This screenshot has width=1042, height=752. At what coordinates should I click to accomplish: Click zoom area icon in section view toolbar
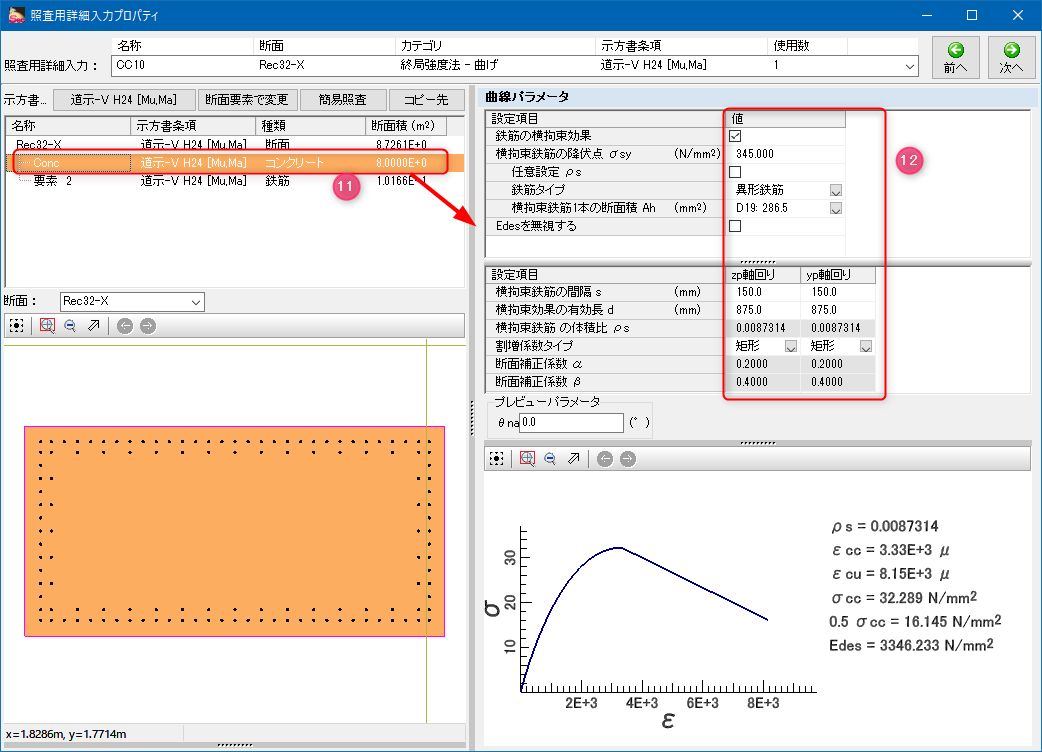[x=47, y=326]
